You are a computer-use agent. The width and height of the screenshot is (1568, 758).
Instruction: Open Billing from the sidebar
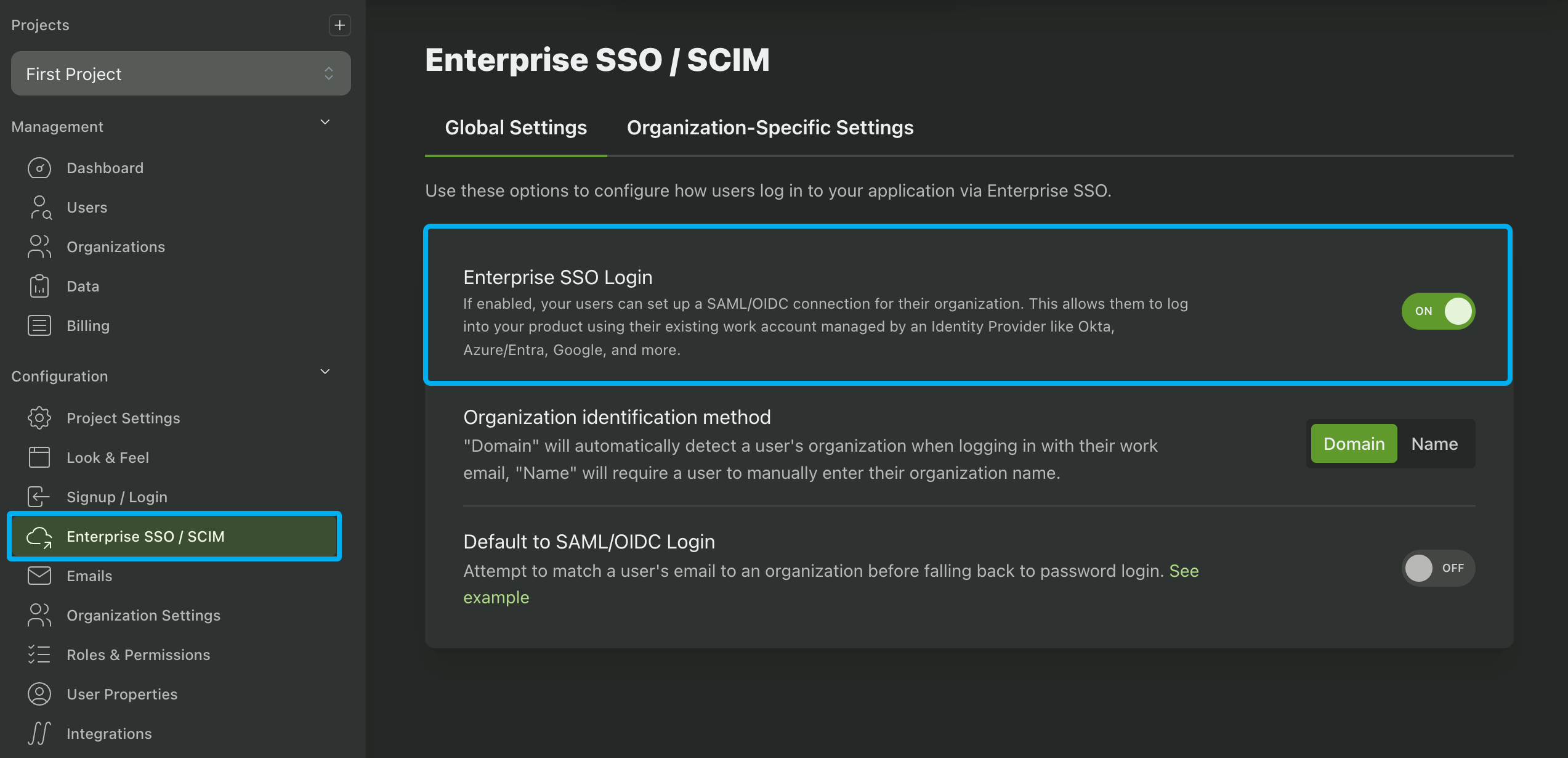pyautogui.click(x=87, y=325)
